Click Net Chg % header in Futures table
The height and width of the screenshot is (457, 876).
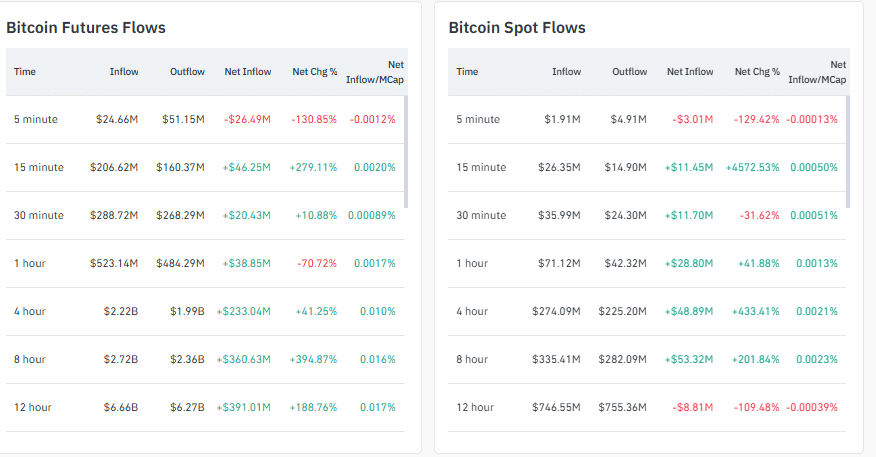(314, 72)
